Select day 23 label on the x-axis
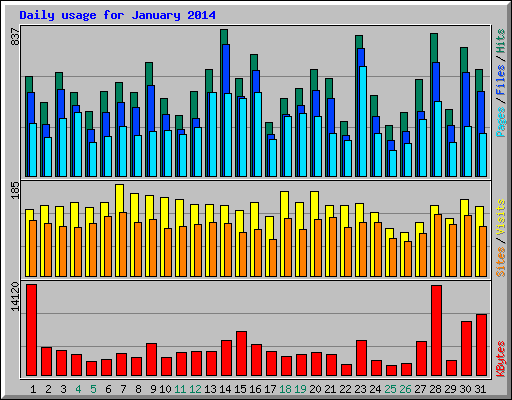Image resolution: width=512 pixels, height=400 pixels. [x=360, y=389]
